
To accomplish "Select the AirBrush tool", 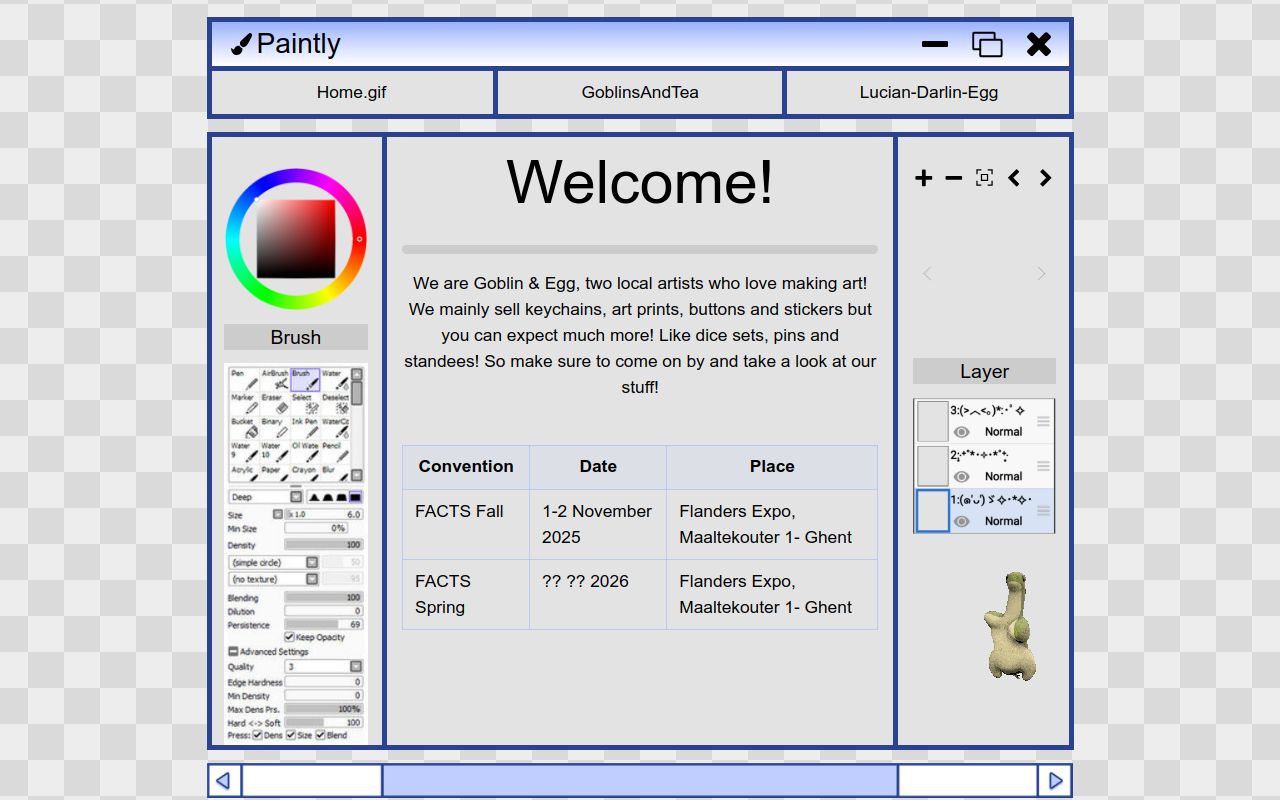I will click(x=275, y=380).
